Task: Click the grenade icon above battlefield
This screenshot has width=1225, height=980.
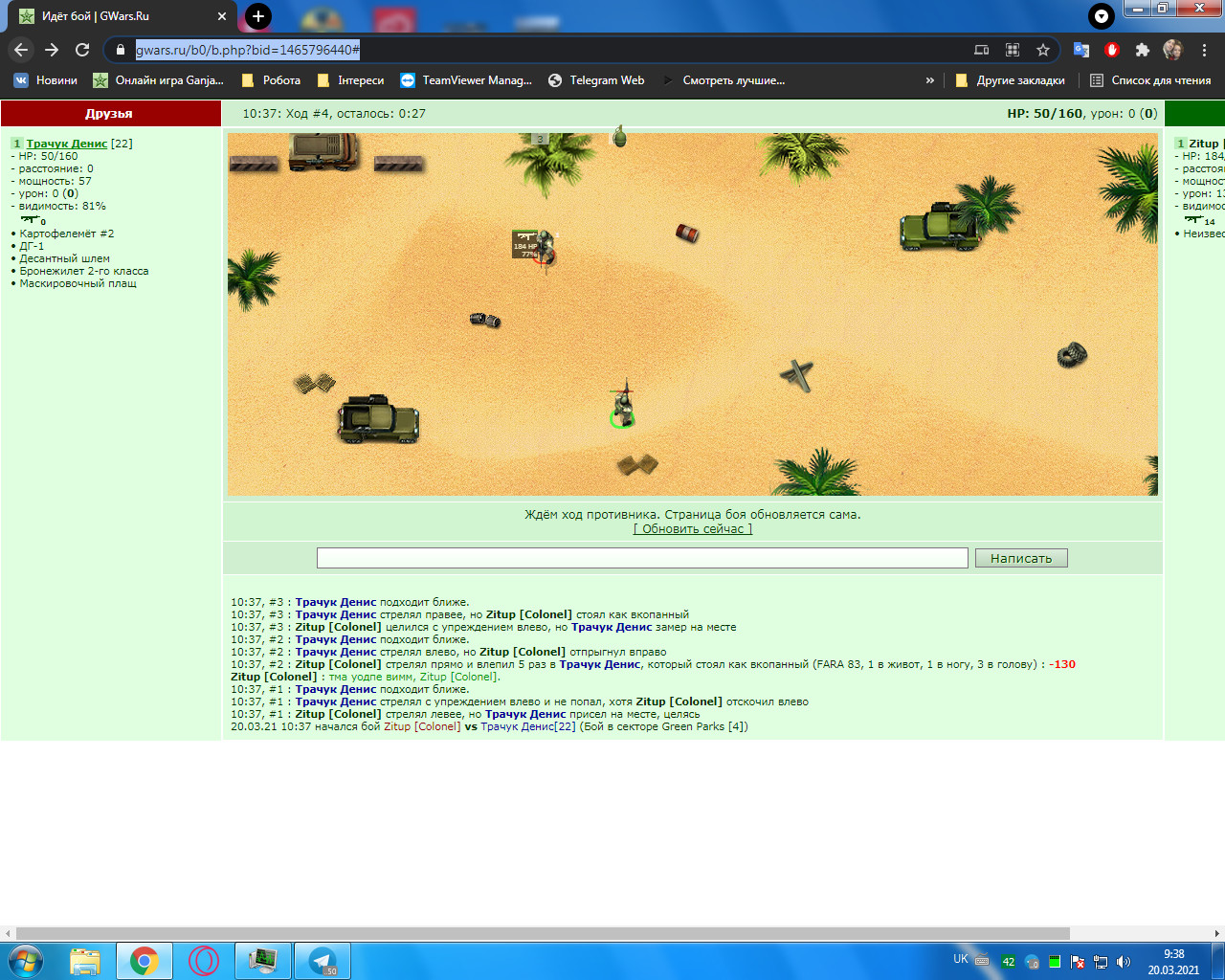Action: click(x=620, y=137)
